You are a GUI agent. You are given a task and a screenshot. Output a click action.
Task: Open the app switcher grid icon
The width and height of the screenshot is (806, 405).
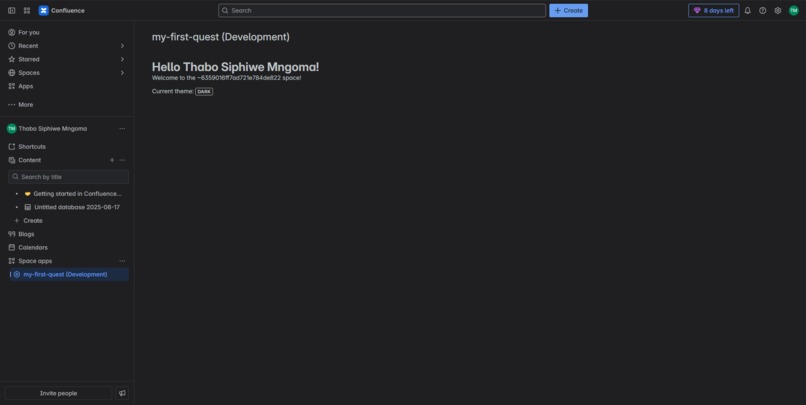pyautogui.click(x=27, y=10)
